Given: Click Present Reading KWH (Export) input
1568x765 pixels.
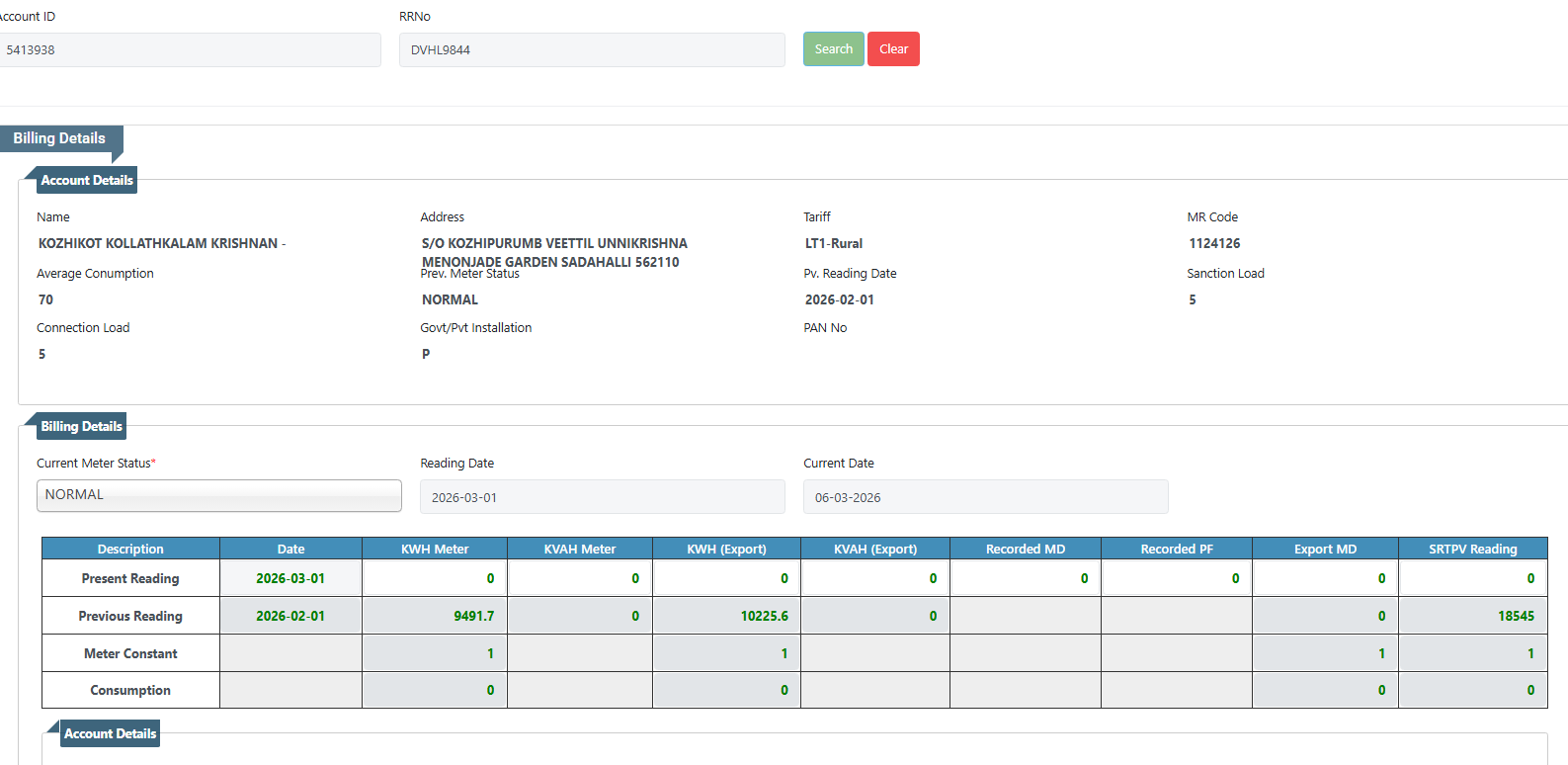Looking at the screenshot, I should point(726,578).
